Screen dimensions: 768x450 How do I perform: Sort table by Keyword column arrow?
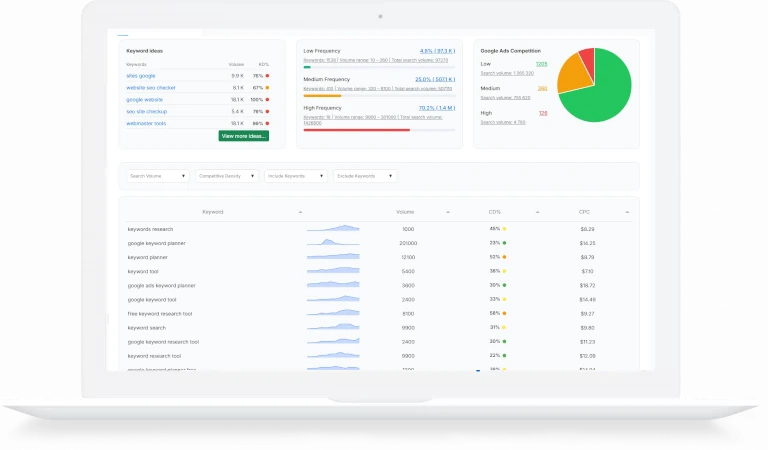tap(300, 212)
